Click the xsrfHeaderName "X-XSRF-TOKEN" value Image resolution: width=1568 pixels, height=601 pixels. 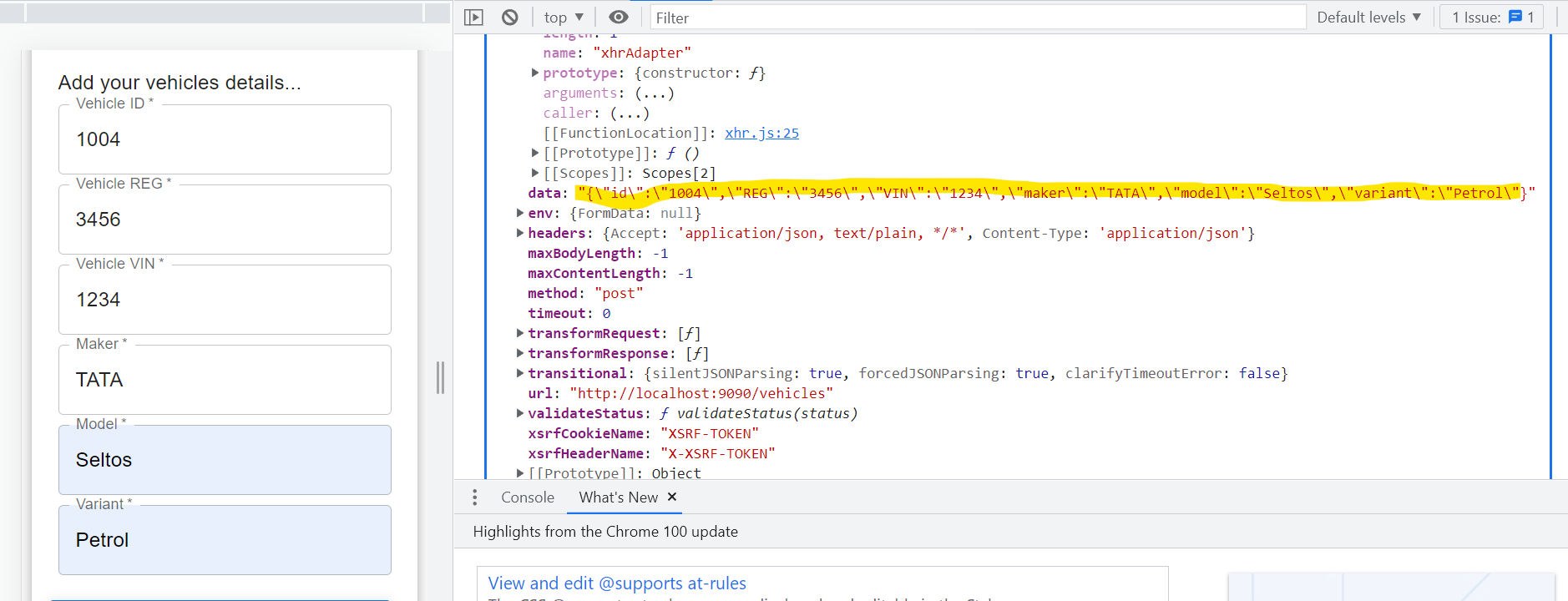coord(718,454)
